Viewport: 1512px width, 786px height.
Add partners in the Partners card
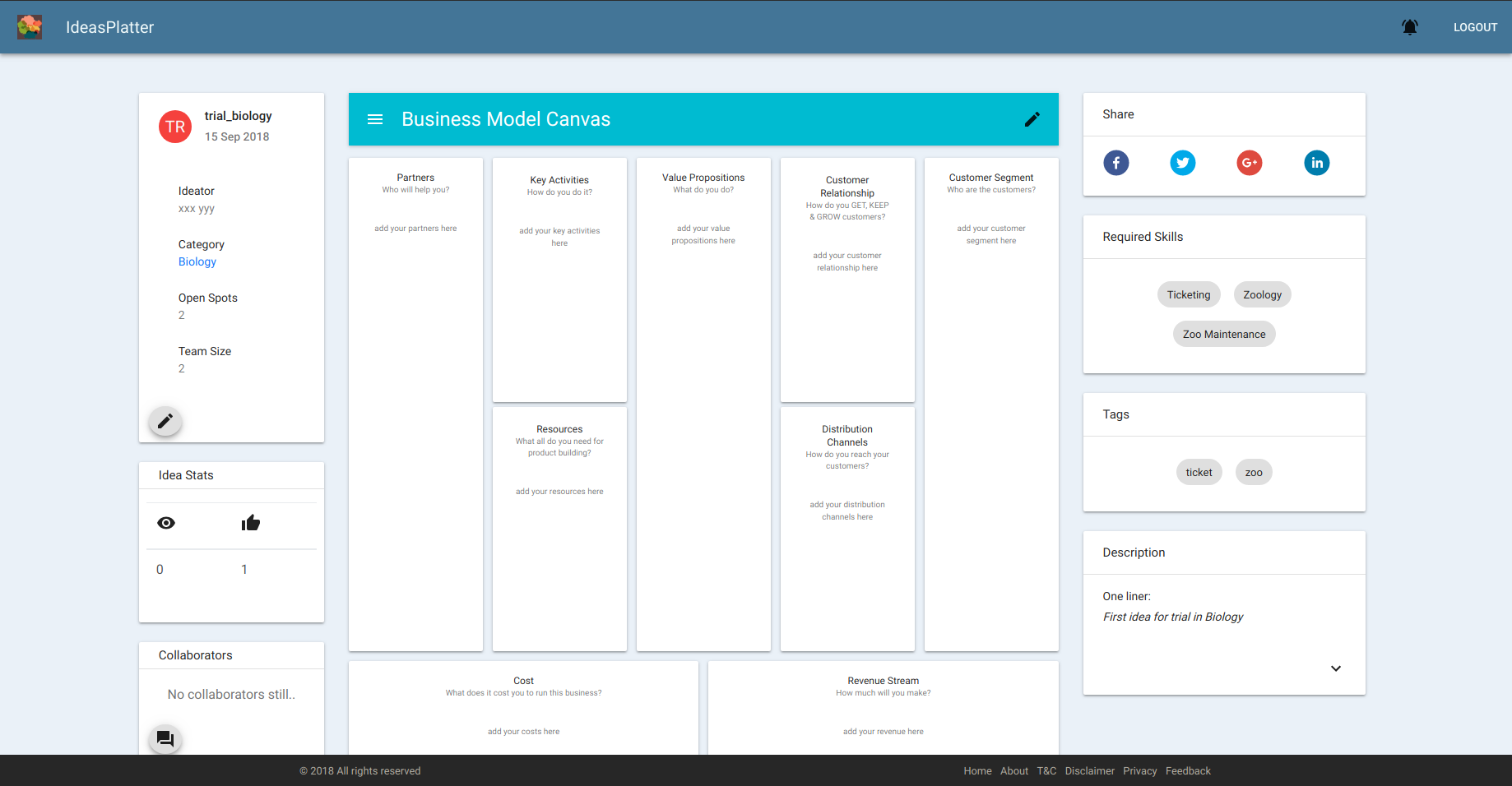pos(415,229)
